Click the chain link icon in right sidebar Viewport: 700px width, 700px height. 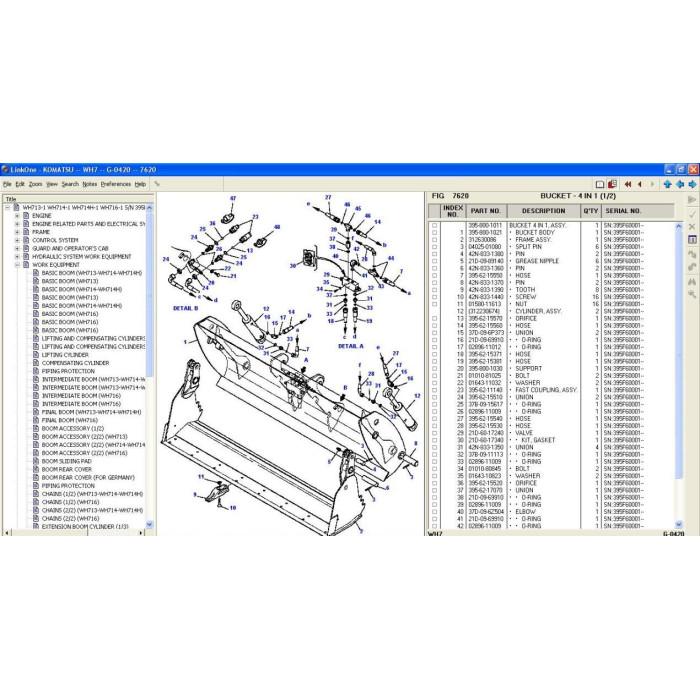pyautogui.click(x=692, y=267)
